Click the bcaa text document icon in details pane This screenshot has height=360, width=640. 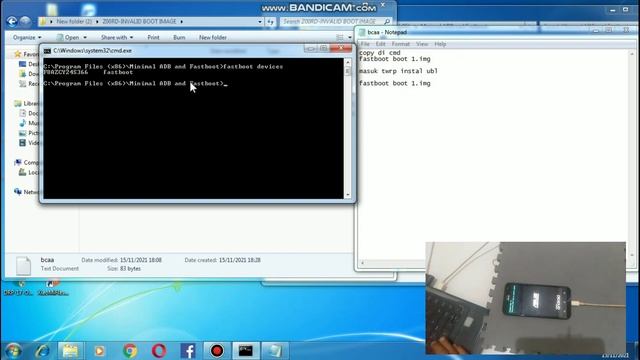point(23,265)
